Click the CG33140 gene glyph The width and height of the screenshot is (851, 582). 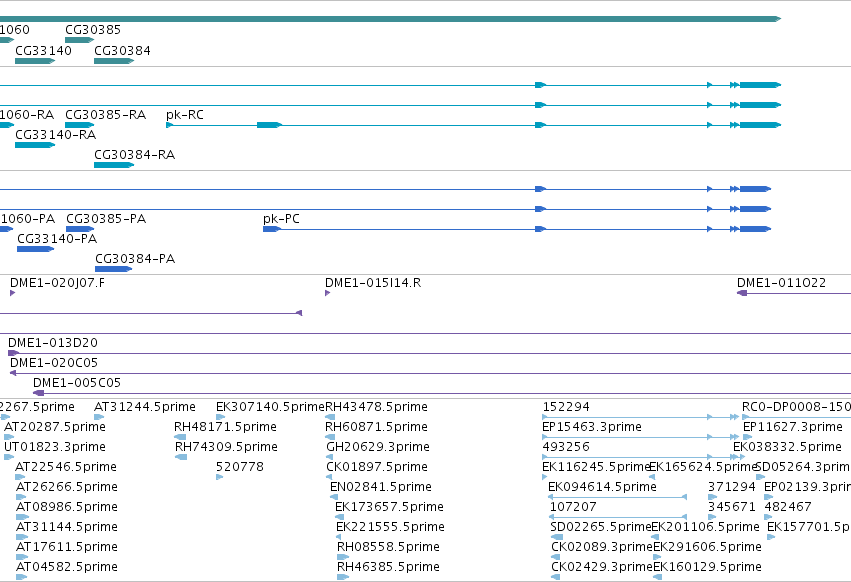point(35,61)
